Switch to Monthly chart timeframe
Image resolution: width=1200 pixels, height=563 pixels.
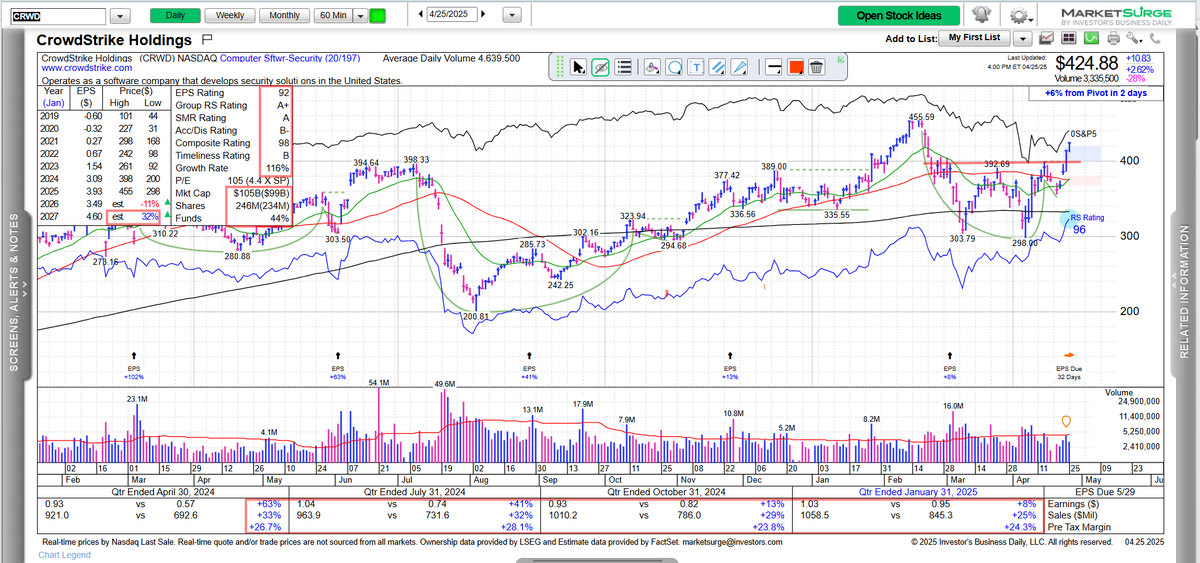[284, 16]
